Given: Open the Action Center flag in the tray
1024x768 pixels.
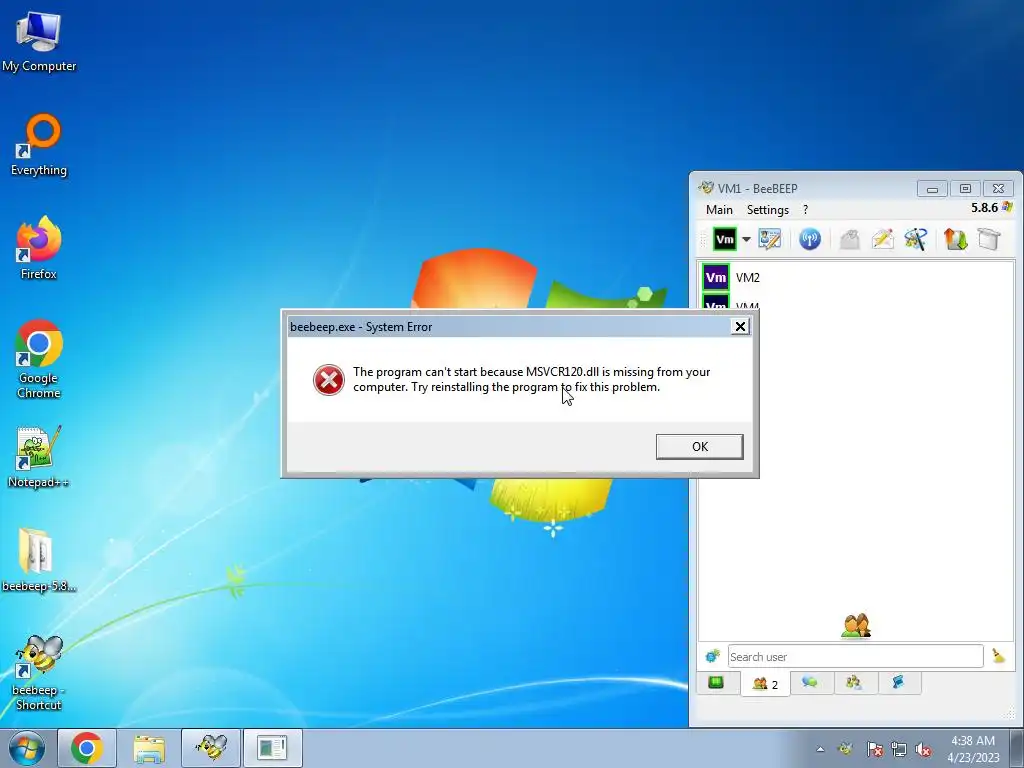Looking at the screenshot, I should click(x=874, y=749).
